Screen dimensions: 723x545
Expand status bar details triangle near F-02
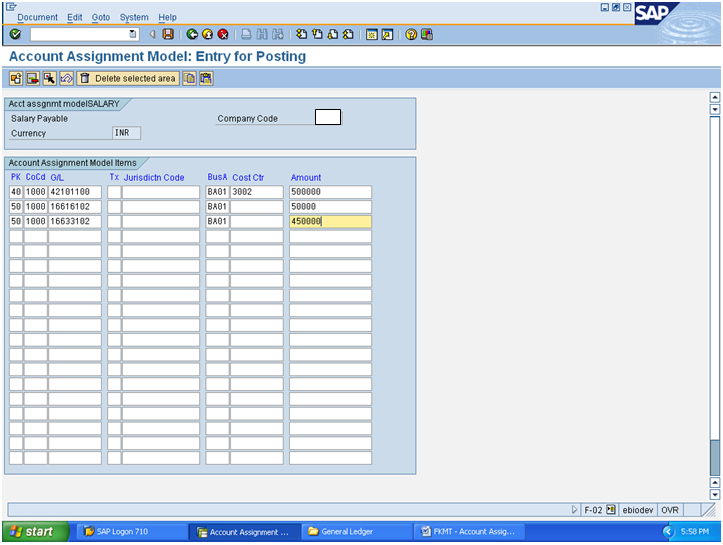tap(574, 509)
